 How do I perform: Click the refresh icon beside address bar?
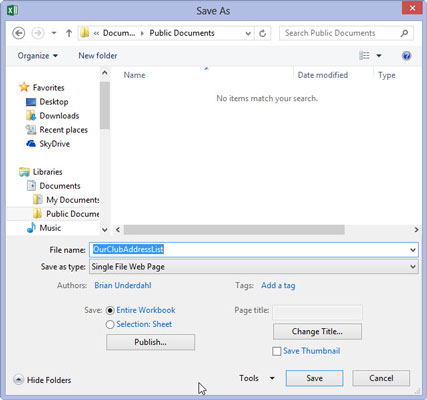(263, 33)
